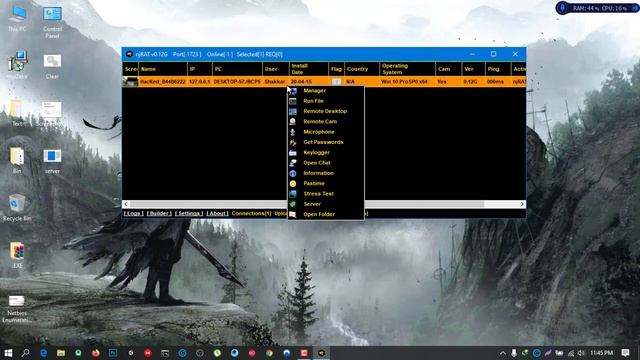The image size is (640, 360).
Task: Click the Pastime smiley icon
Action: 293,184
